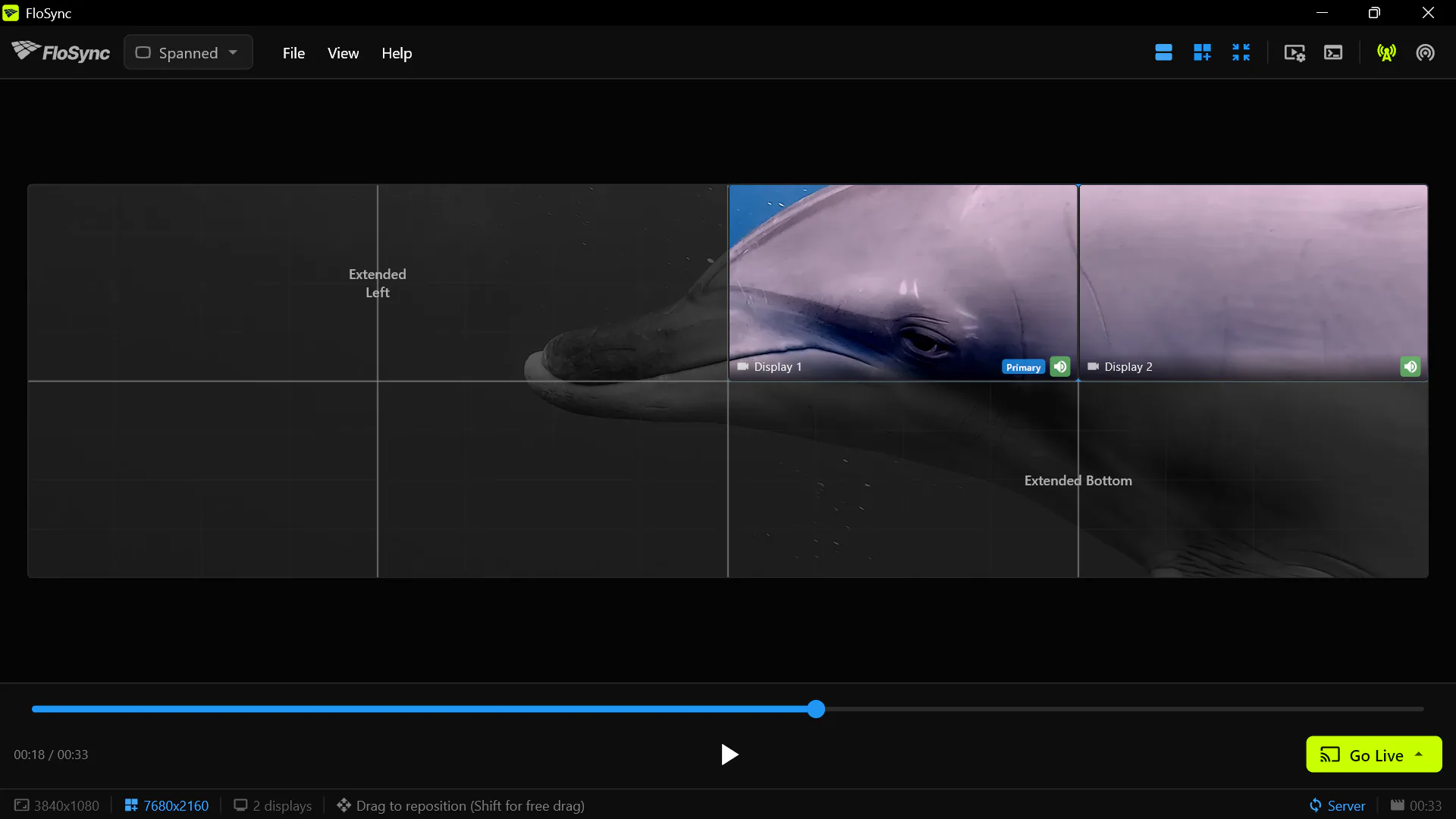Screen dimensions: 1456x819
Task: Click the 3840x1080 resolution status
Action: (57, 805)
